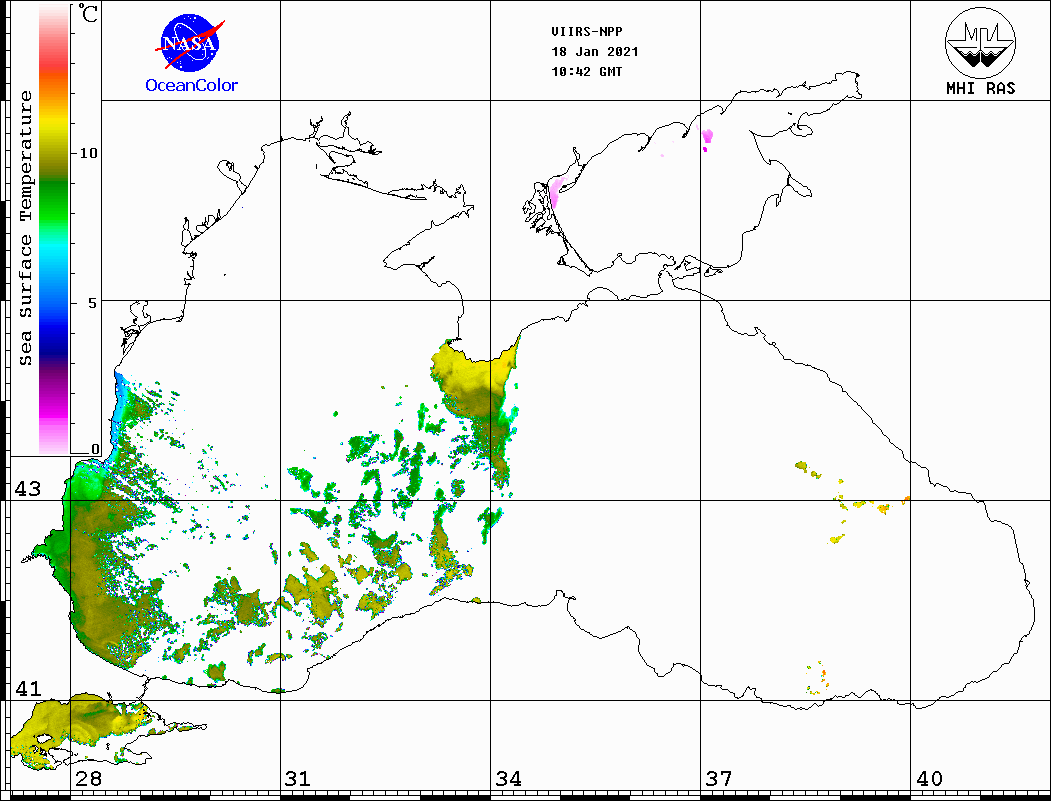Click the 5 tick on temperature scale
The height and width of the screenshot is (801, 1051).
tap(93, 303)
